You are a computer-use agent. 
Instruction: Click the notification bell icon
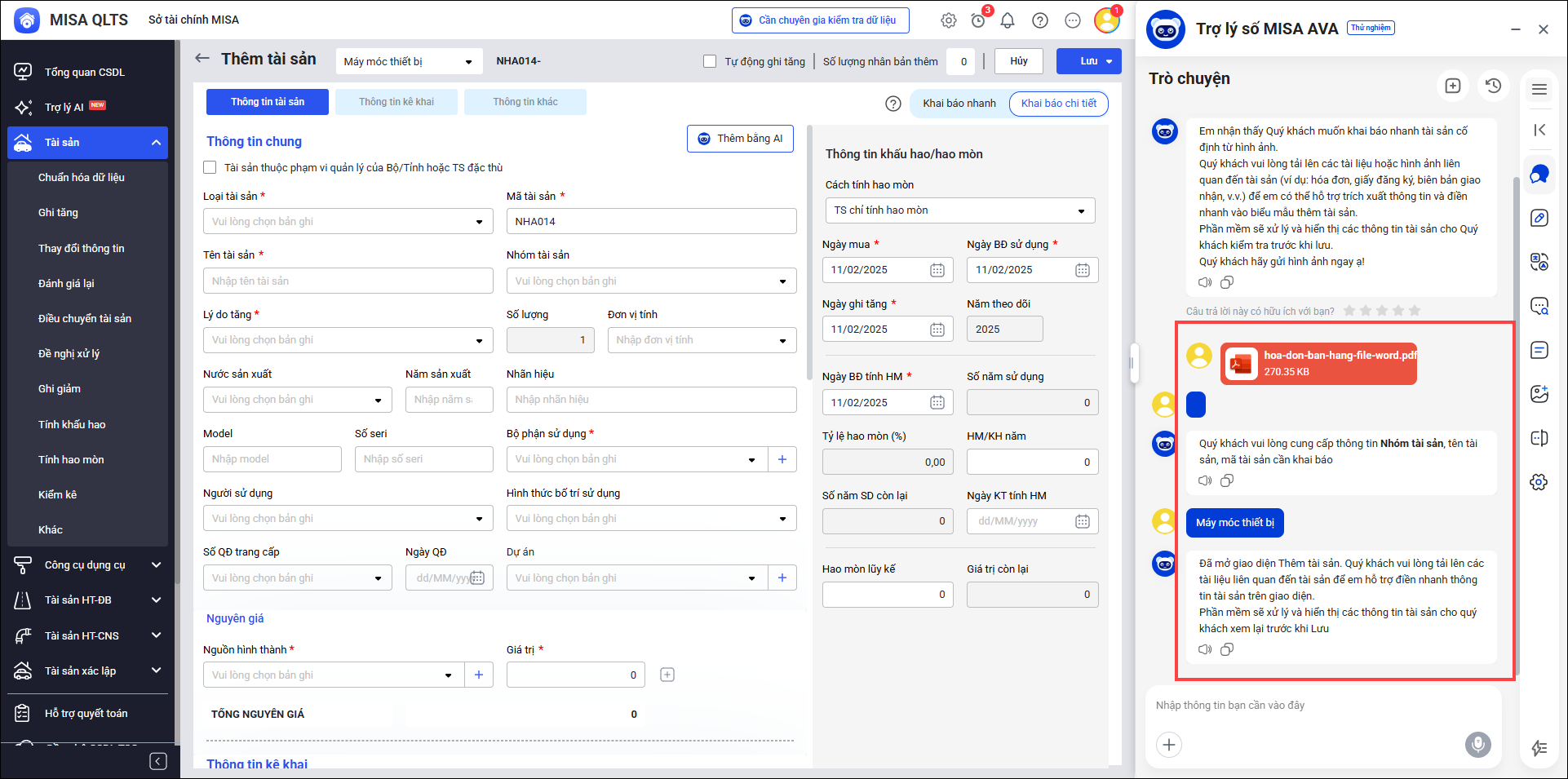1008,20
